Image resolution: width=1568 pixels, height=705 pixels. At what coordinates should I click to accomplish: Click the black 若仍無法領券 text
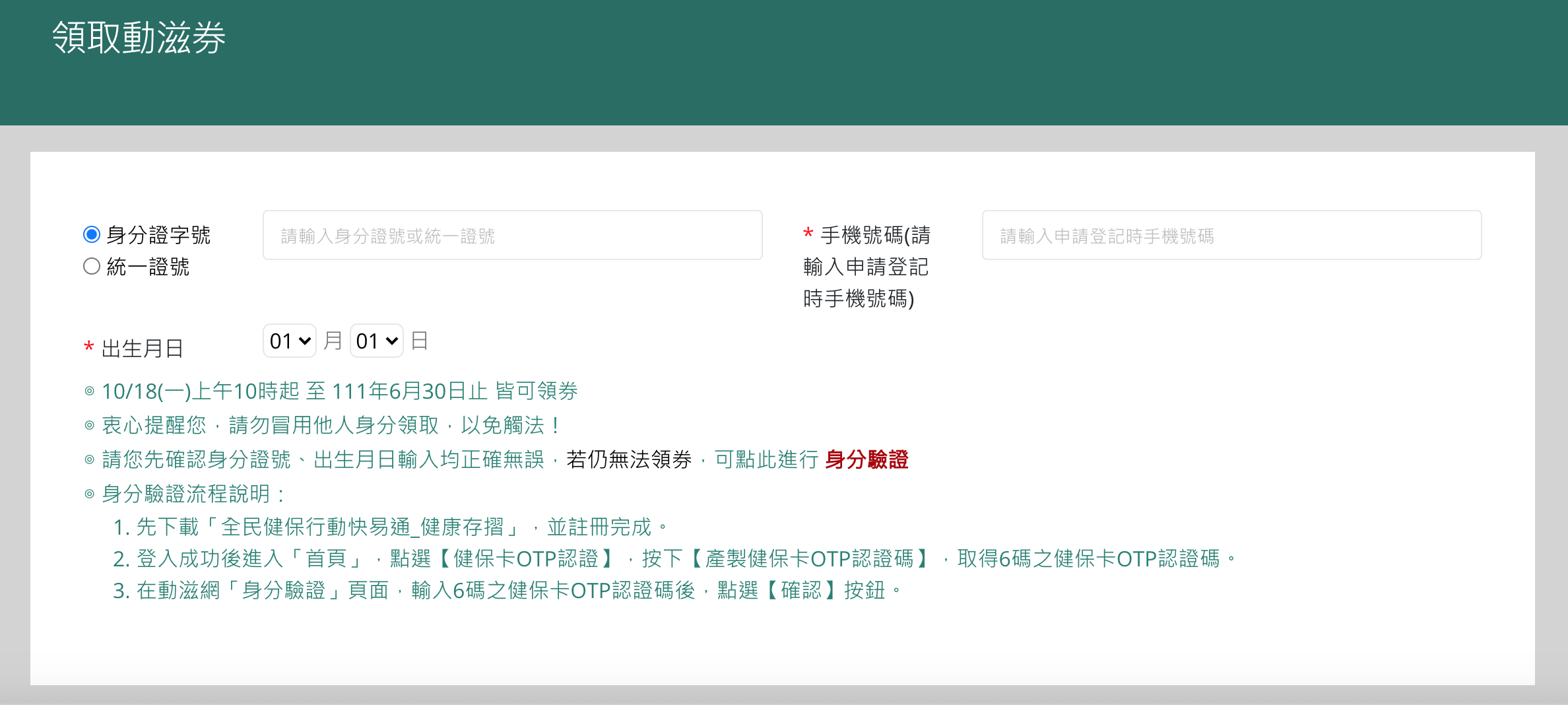pos(628,459)
